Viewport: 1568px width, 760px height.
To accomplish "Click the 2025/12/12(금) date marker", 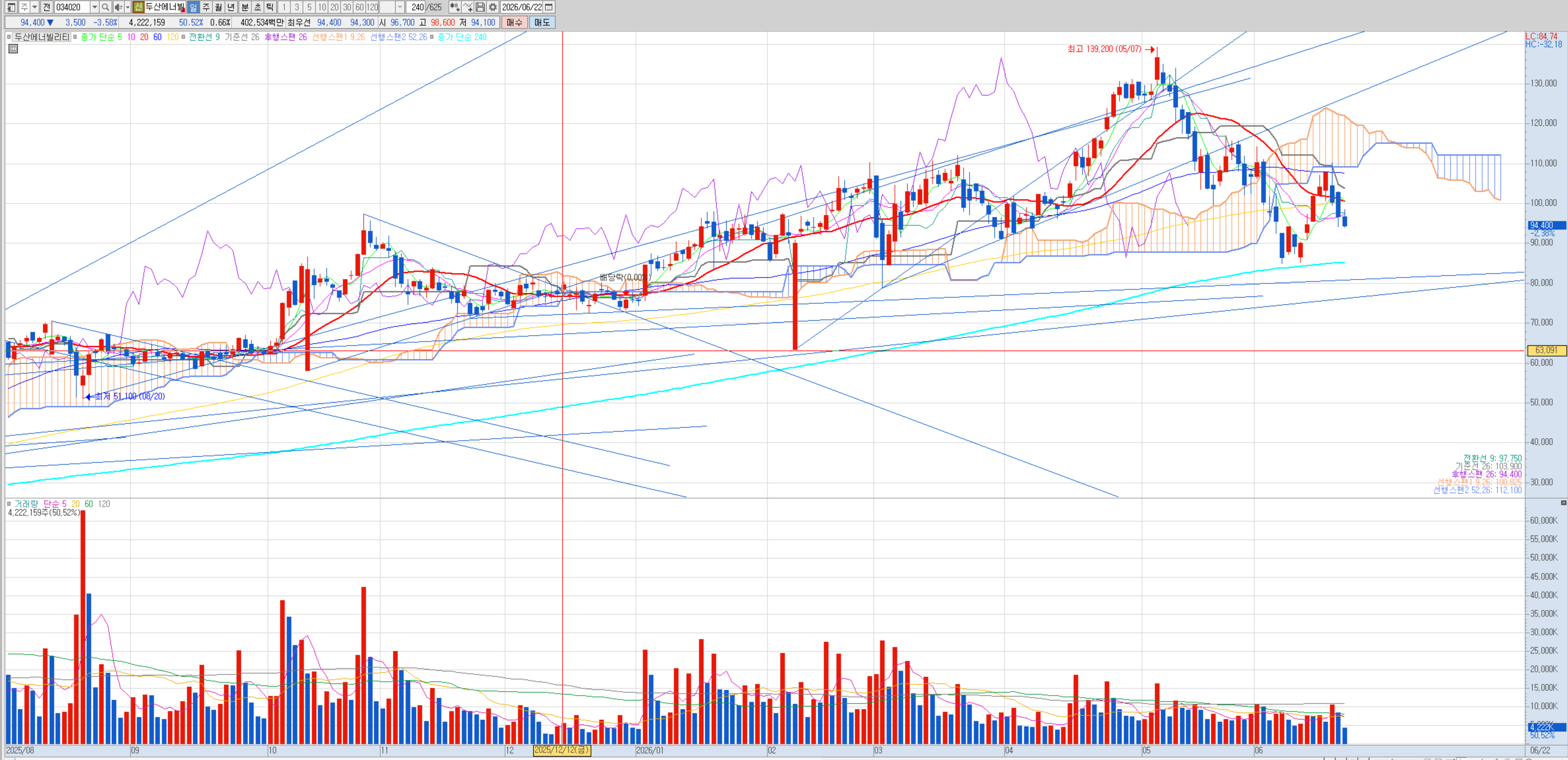I will tap(562, 750).
